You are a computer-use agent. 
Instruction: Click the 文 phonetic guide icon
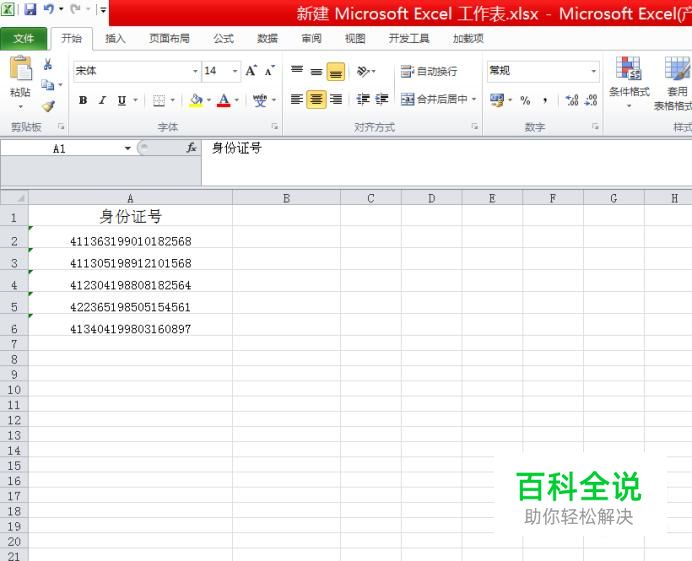pos(260,100)
